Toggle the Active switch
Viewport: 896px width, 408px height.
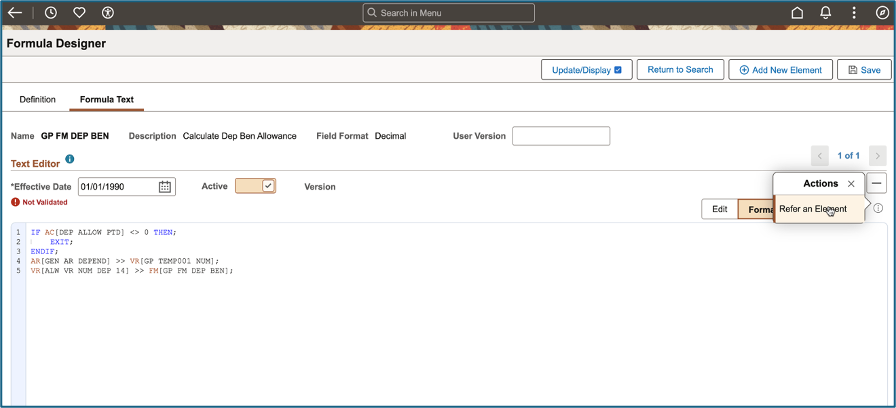[255, 186]
